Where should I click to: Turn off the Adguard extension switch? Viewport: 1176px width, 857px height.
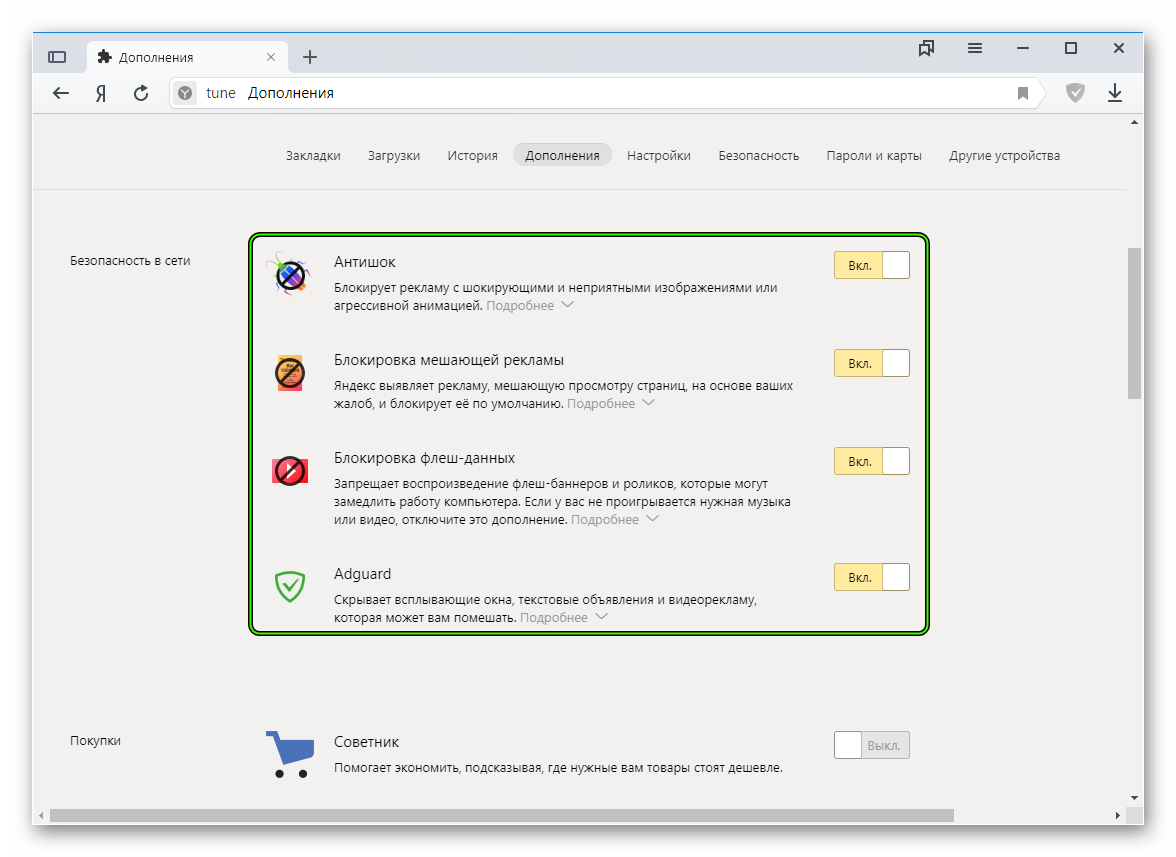coord(871,577)
